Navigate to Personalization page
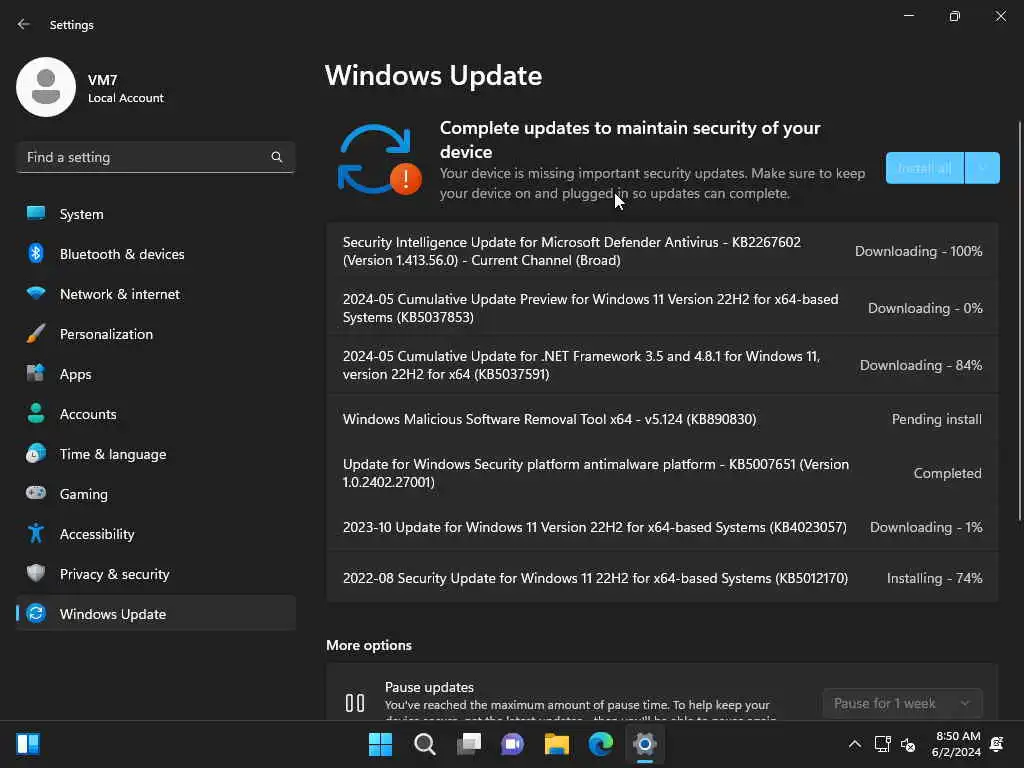 156,334
